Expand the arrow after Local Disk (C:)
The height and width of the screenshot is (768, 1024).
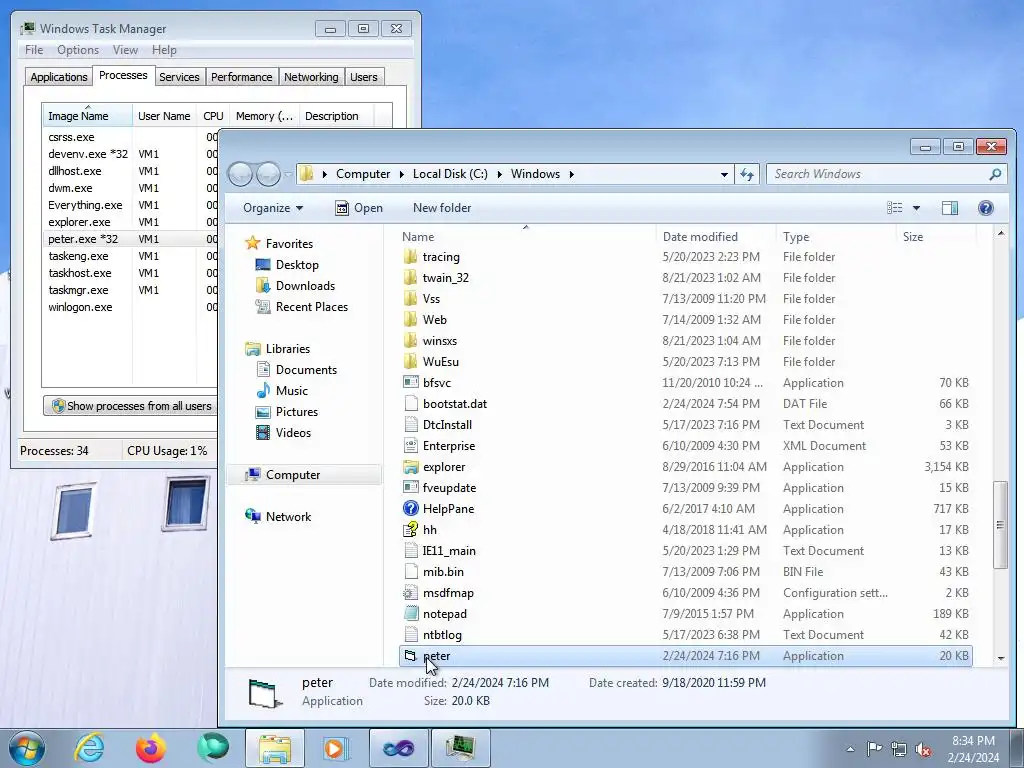500,174
